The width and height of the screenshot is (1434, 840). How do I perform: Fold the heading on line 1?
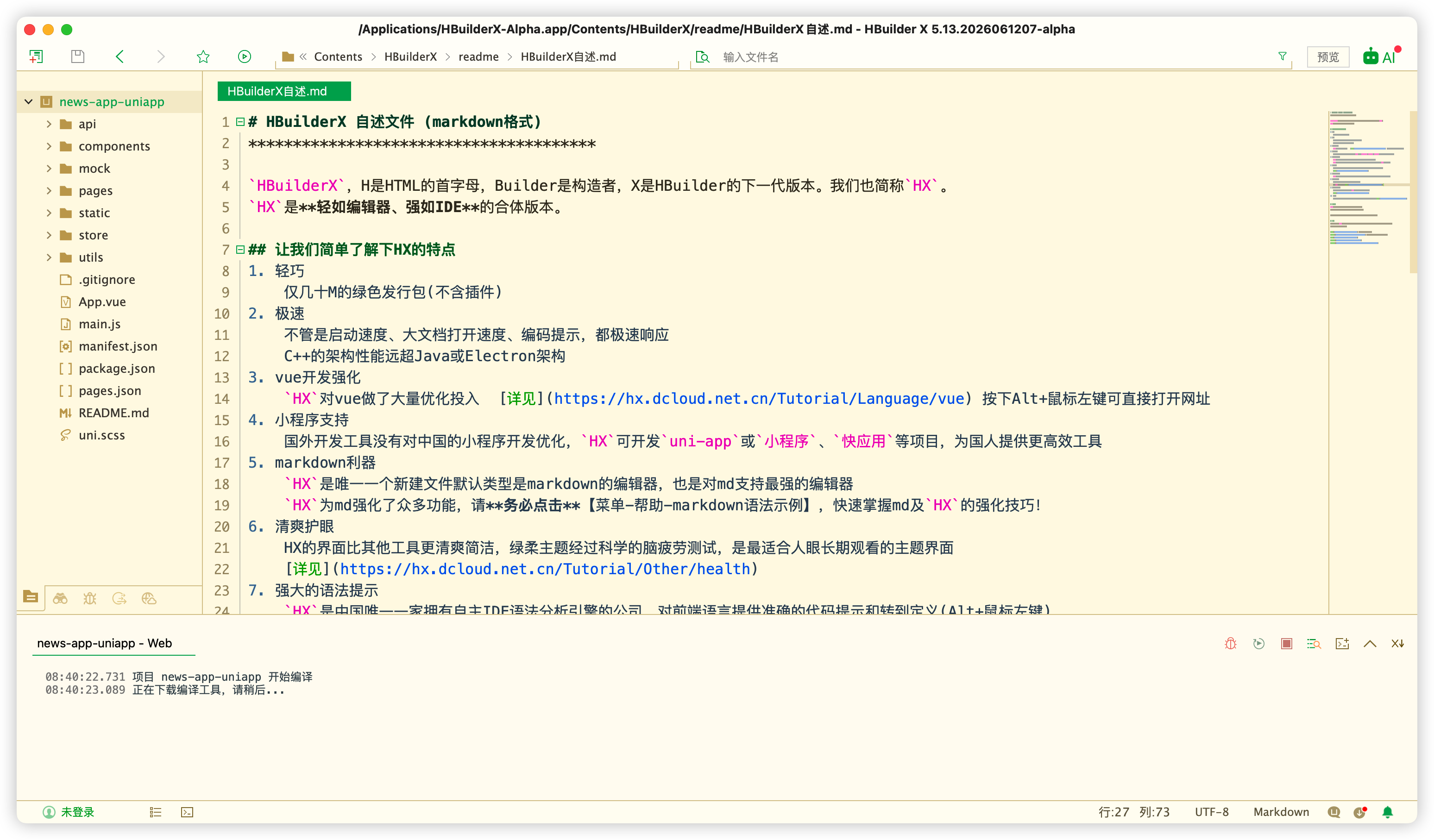(x=240, y=122)
